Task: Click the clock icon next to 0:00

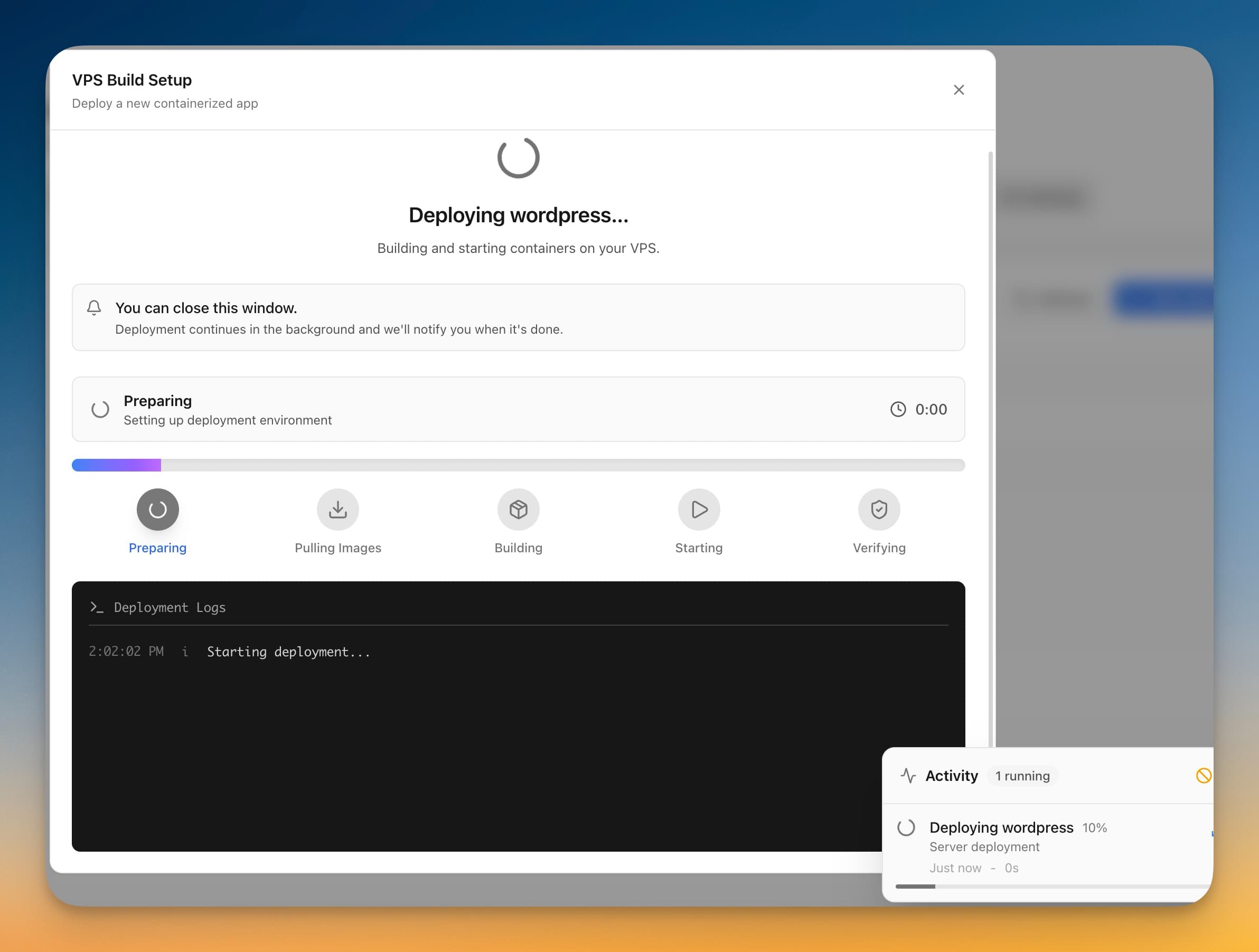Action: coord(898,409)
